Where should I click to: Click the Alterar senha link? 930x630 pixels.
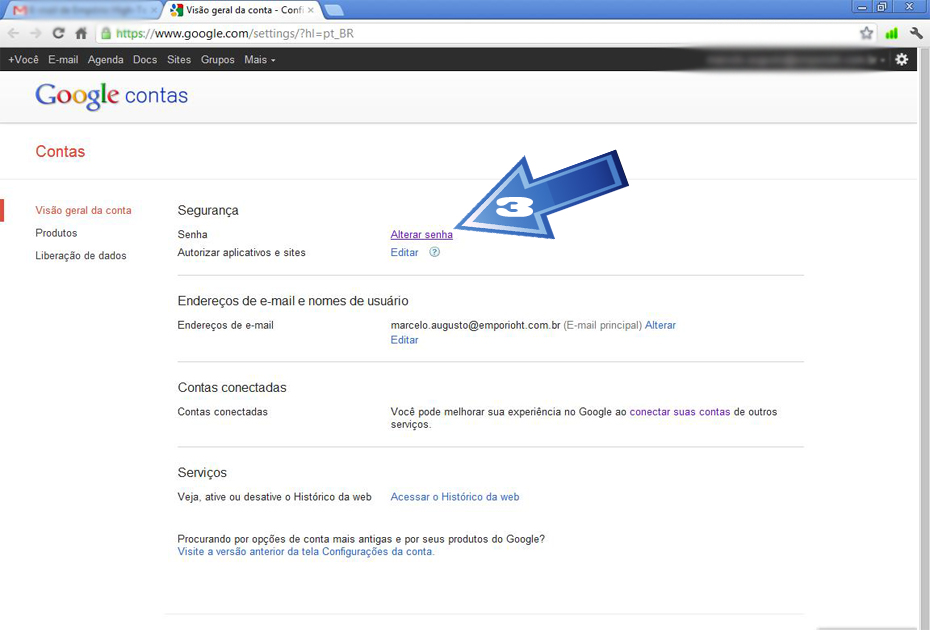click(x=422, y=234)
